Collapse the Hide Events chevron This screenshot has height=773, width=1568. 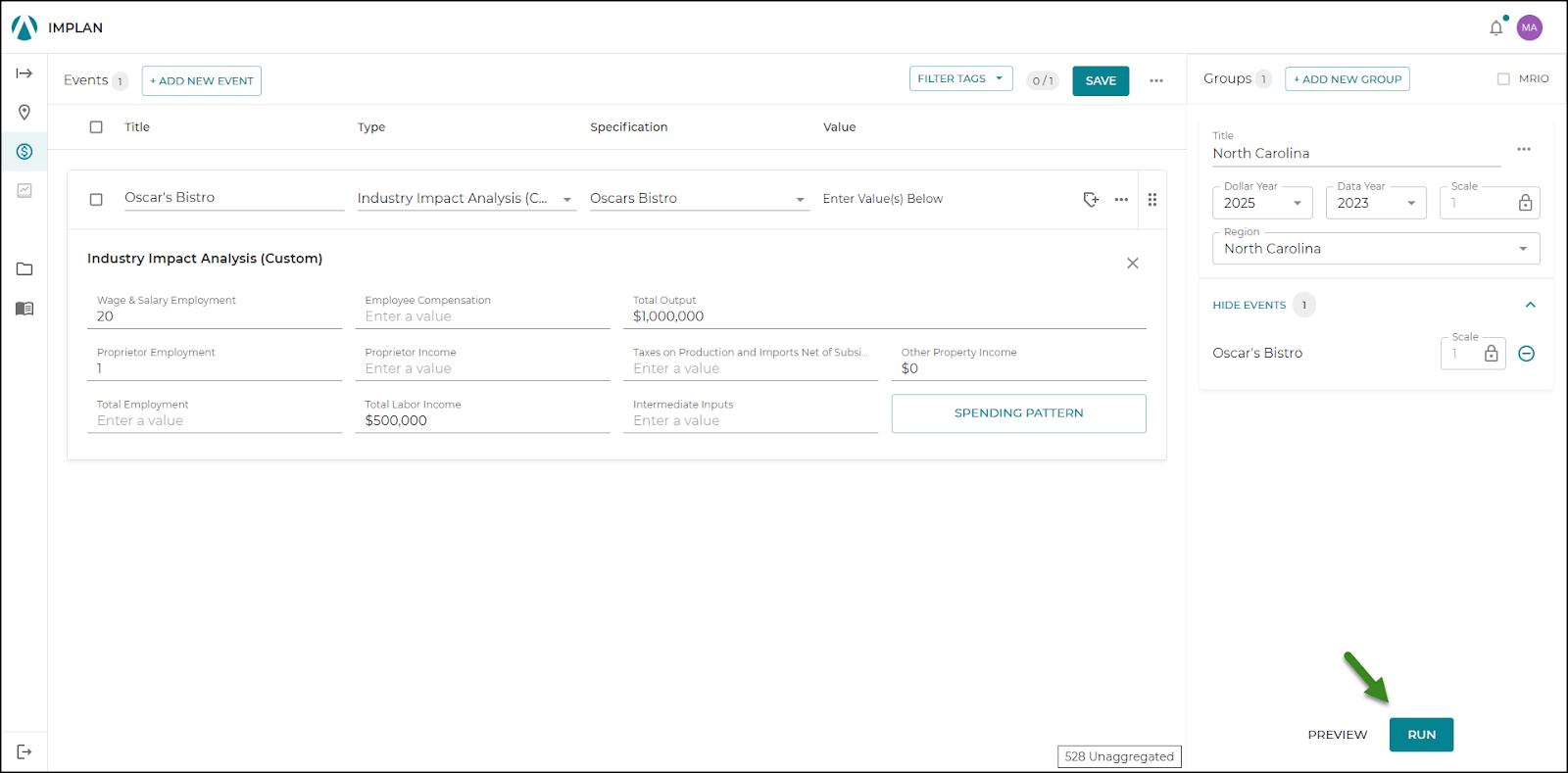tap(1530, 305)
